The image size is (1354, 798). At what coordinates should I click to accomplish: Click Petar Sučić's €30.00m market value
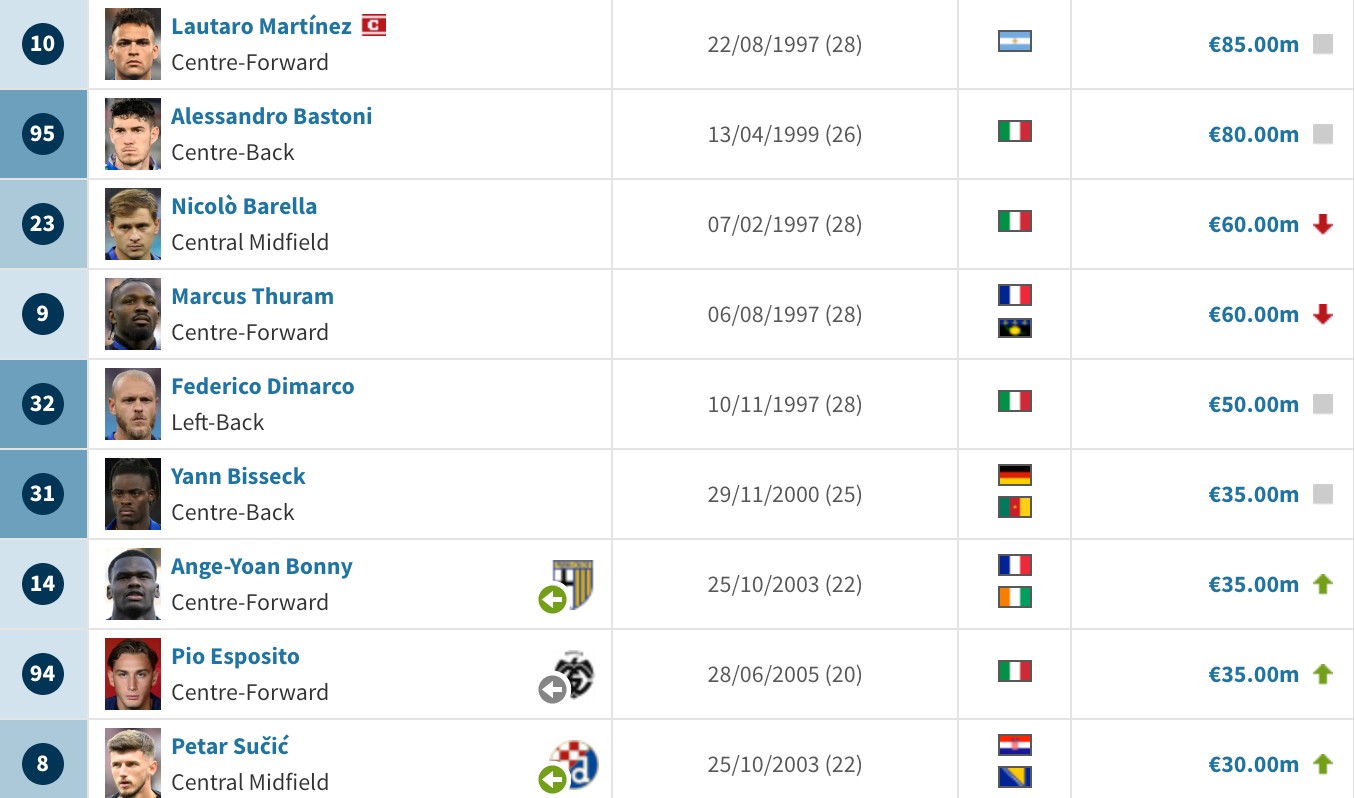click(x=1253, y=764)
